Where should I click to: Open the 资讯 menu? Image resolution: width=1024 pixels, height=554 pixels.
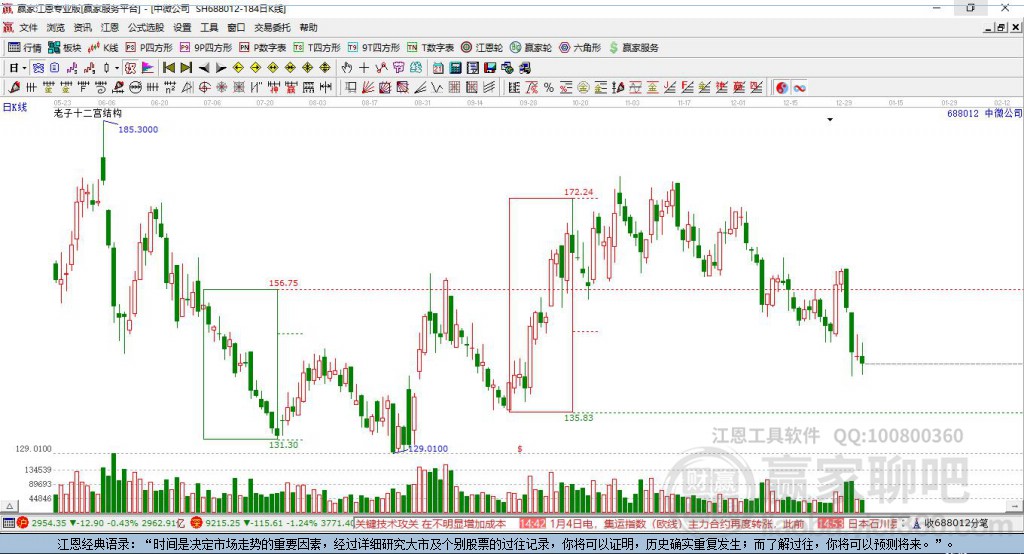click(x=82, y=27)
